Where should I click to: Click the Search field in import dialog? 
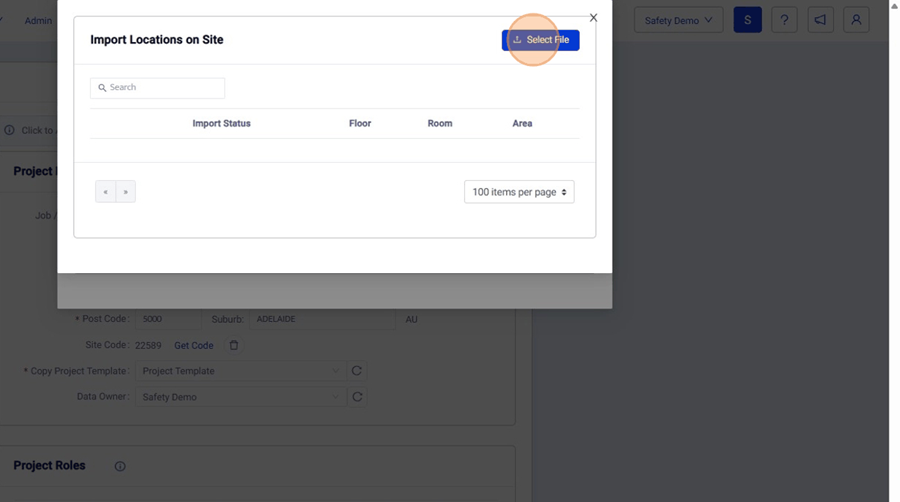(x=158, y=88)
